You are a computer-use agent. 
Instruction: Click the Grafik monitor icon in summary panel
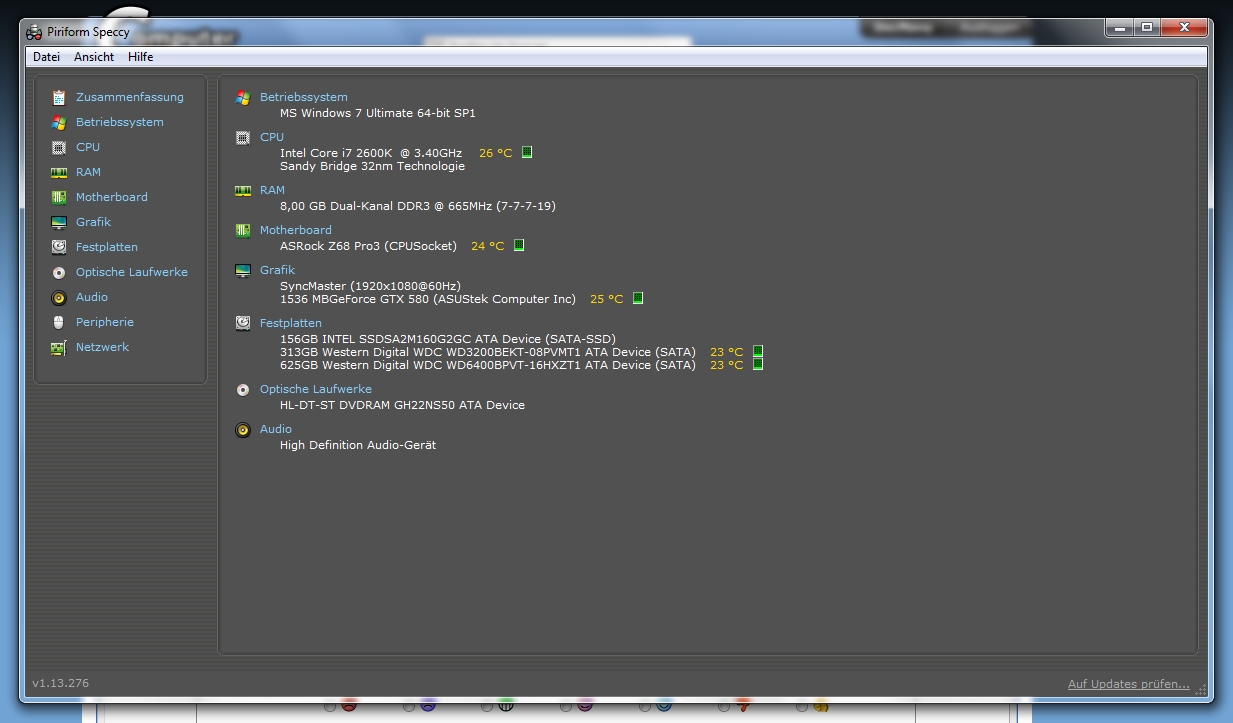[242, 270]
